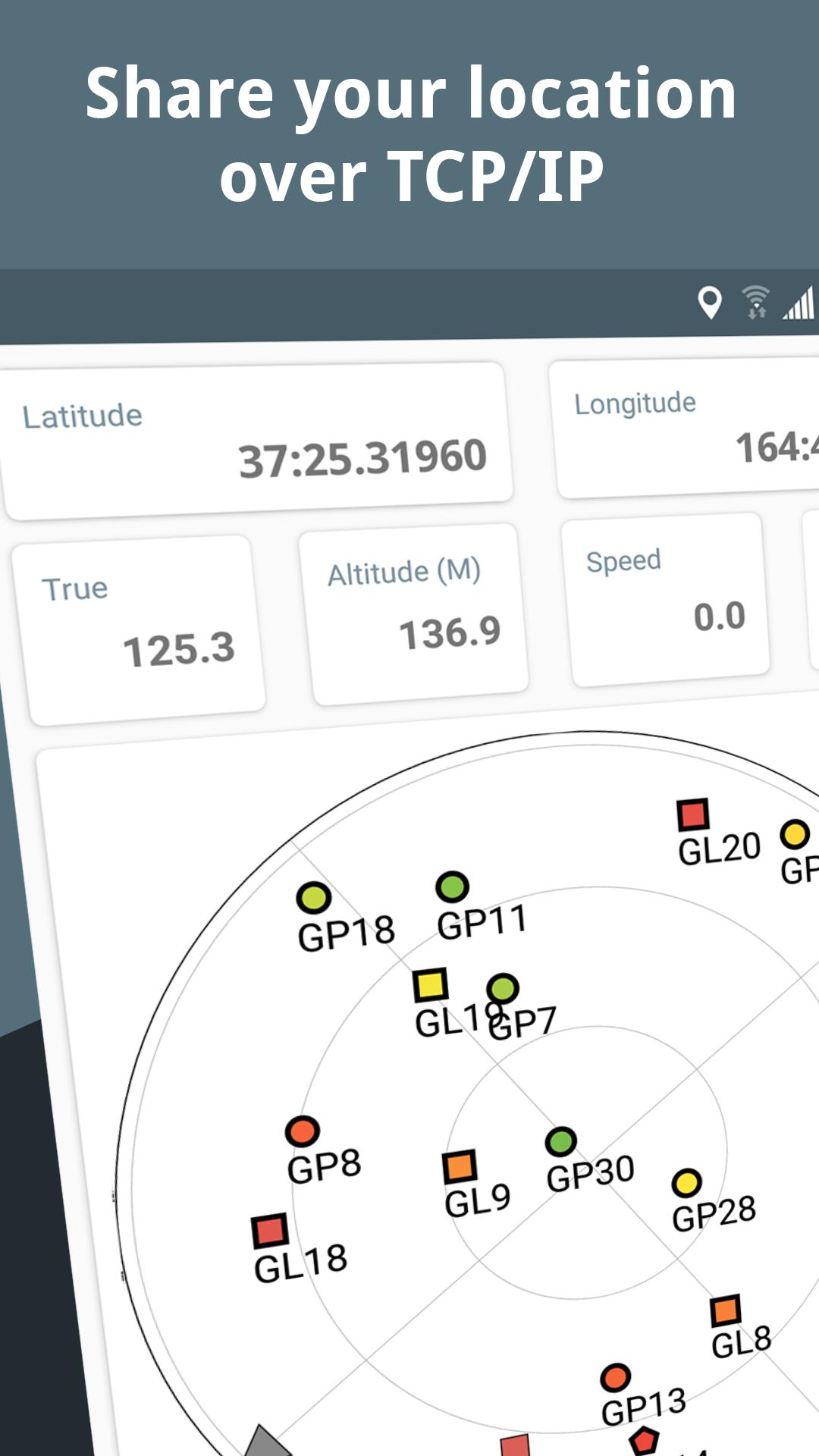The width and height of the screenshot is (819, 1456).
Task: Click the Altitude (M) label
Action: [404, 572]
